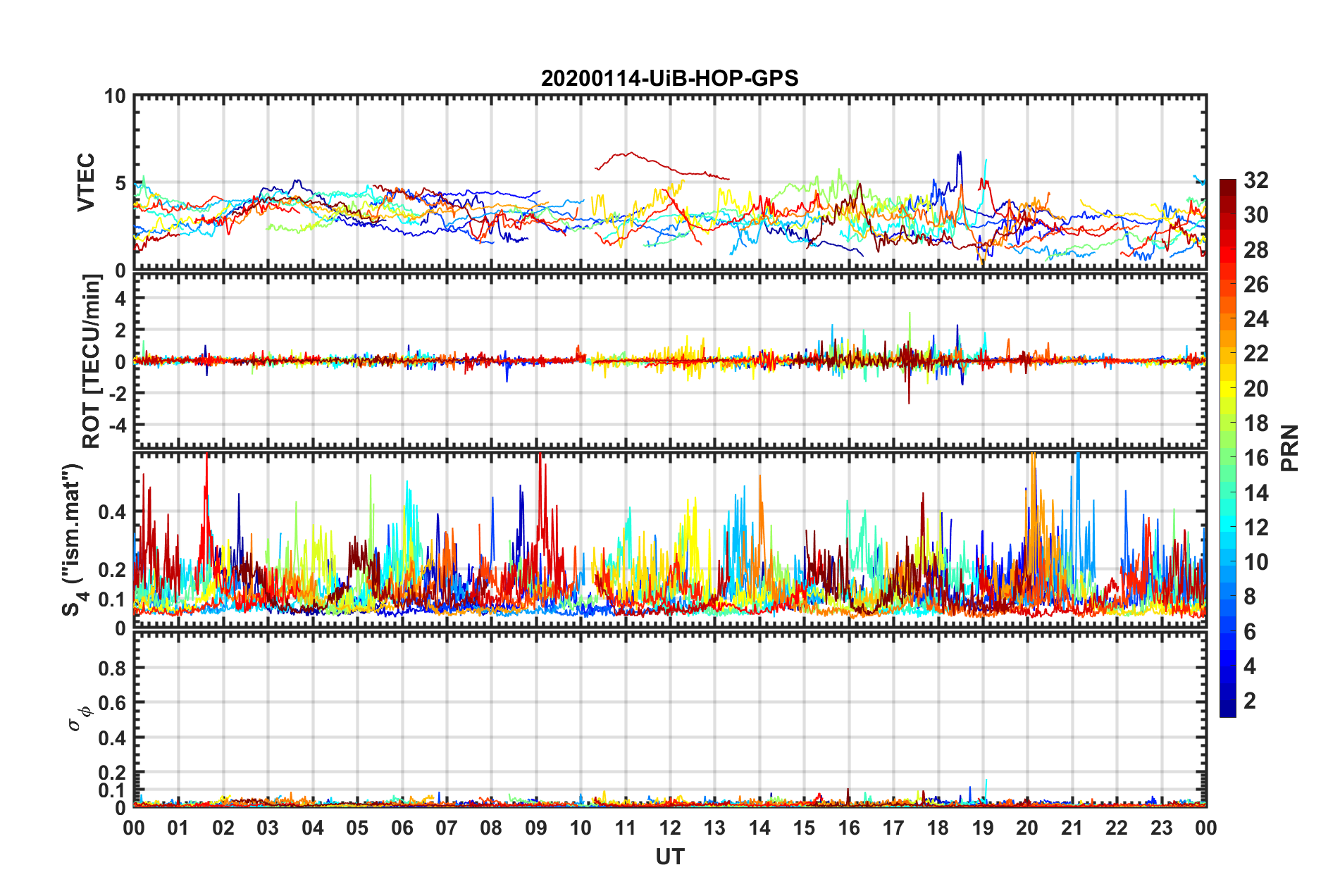
Task: Click the UT x-axis label
Action: point(670,857)
